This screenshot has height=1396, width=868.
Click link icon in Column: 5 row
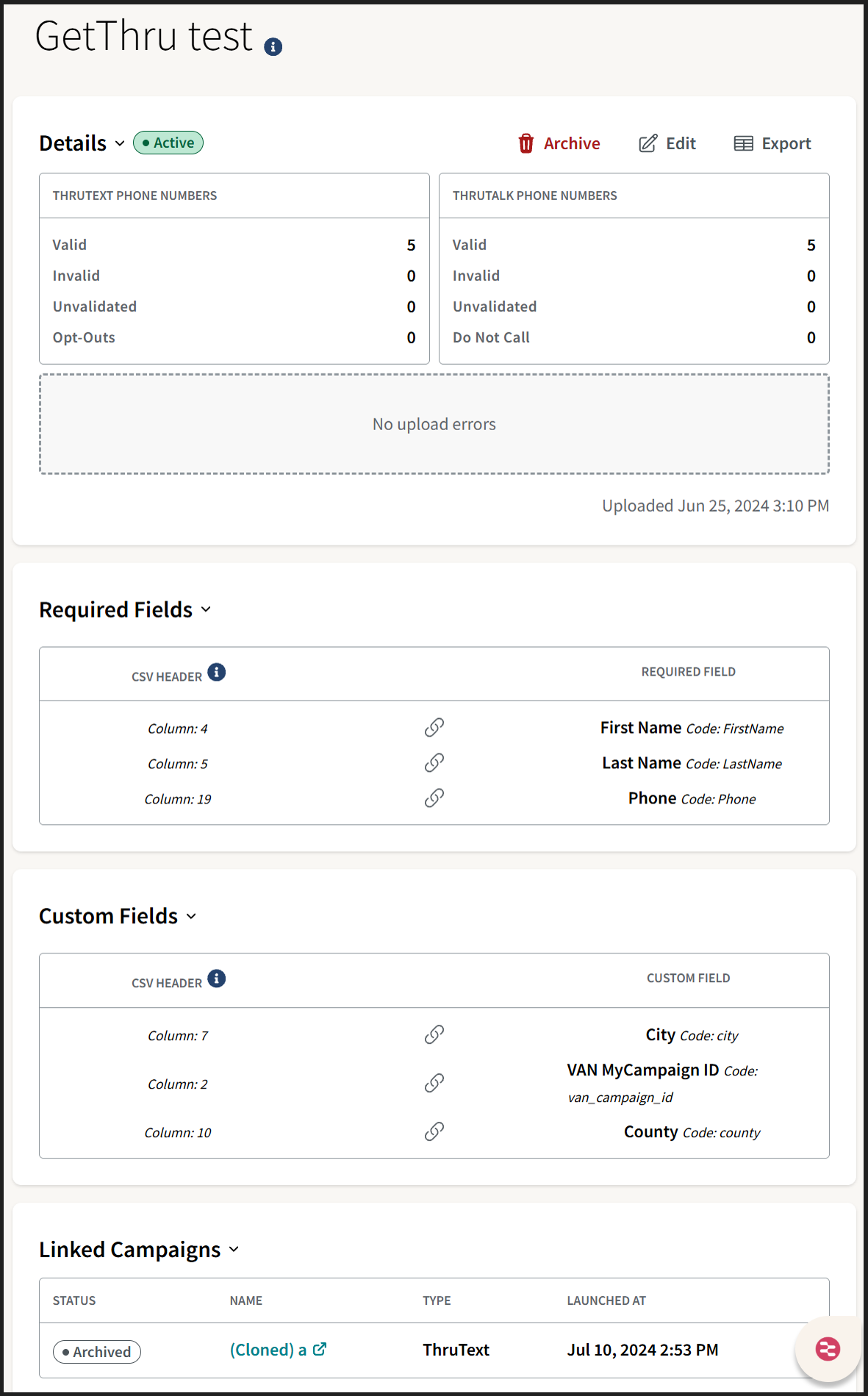pyautogui.click(x=434, y=763)
